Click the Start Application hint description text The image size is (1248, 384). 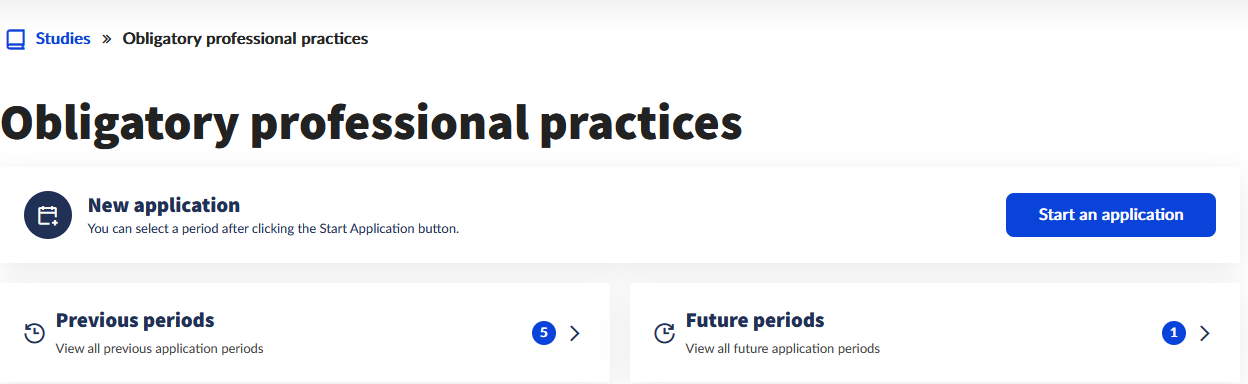[273, 229]
